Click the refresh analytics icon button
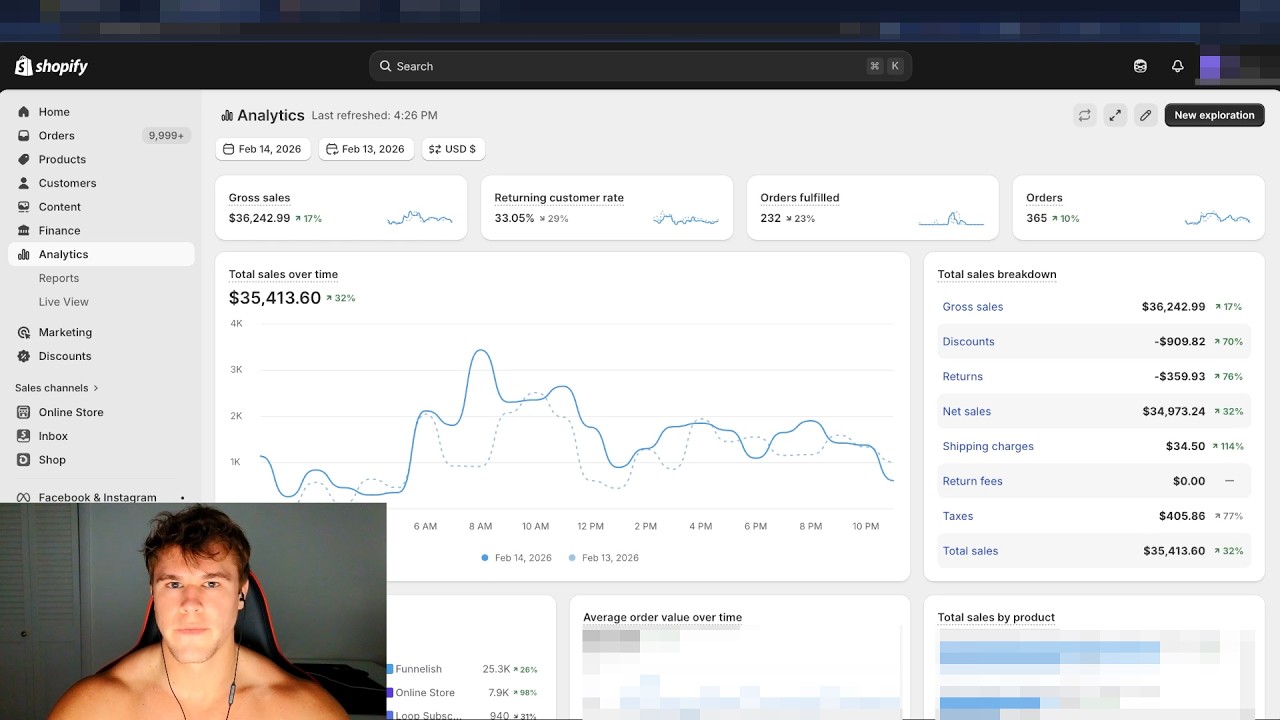The height and width of the screenshot is (720, 1280). click(x=1084, y=115)
